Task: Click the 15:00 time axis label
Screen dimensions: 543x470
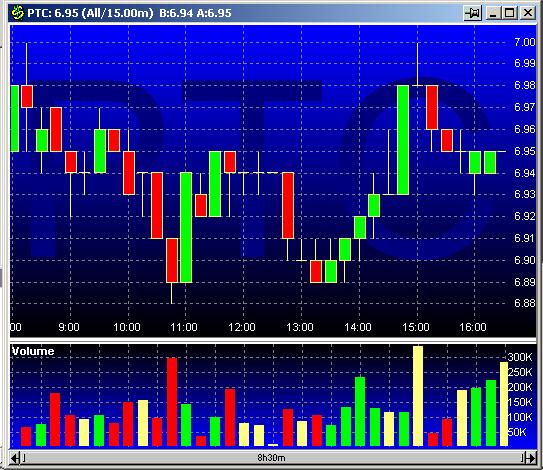Action: click(416, 327)
